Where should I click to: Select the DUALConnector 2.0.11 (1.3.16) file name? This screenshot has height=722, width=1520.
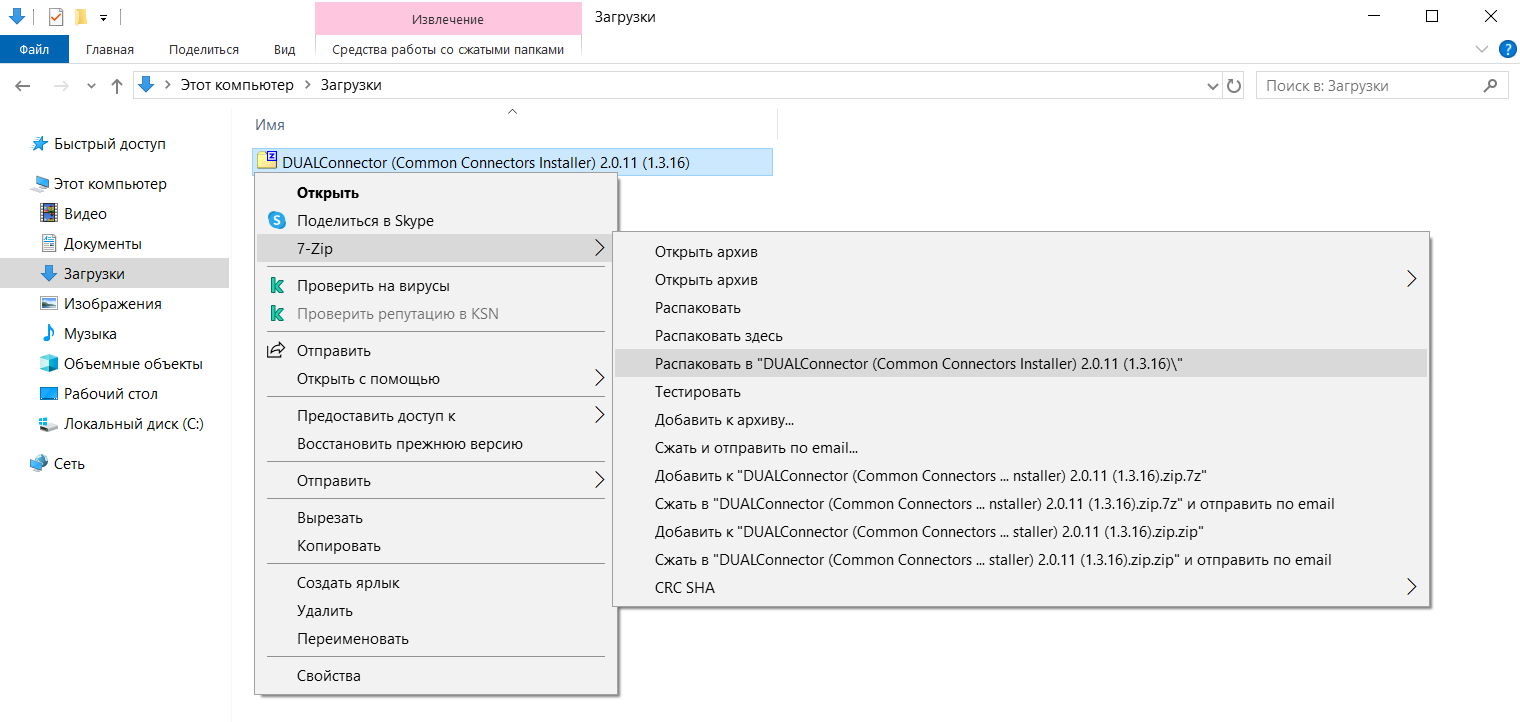pyautogui.click(x=486, y=162)
